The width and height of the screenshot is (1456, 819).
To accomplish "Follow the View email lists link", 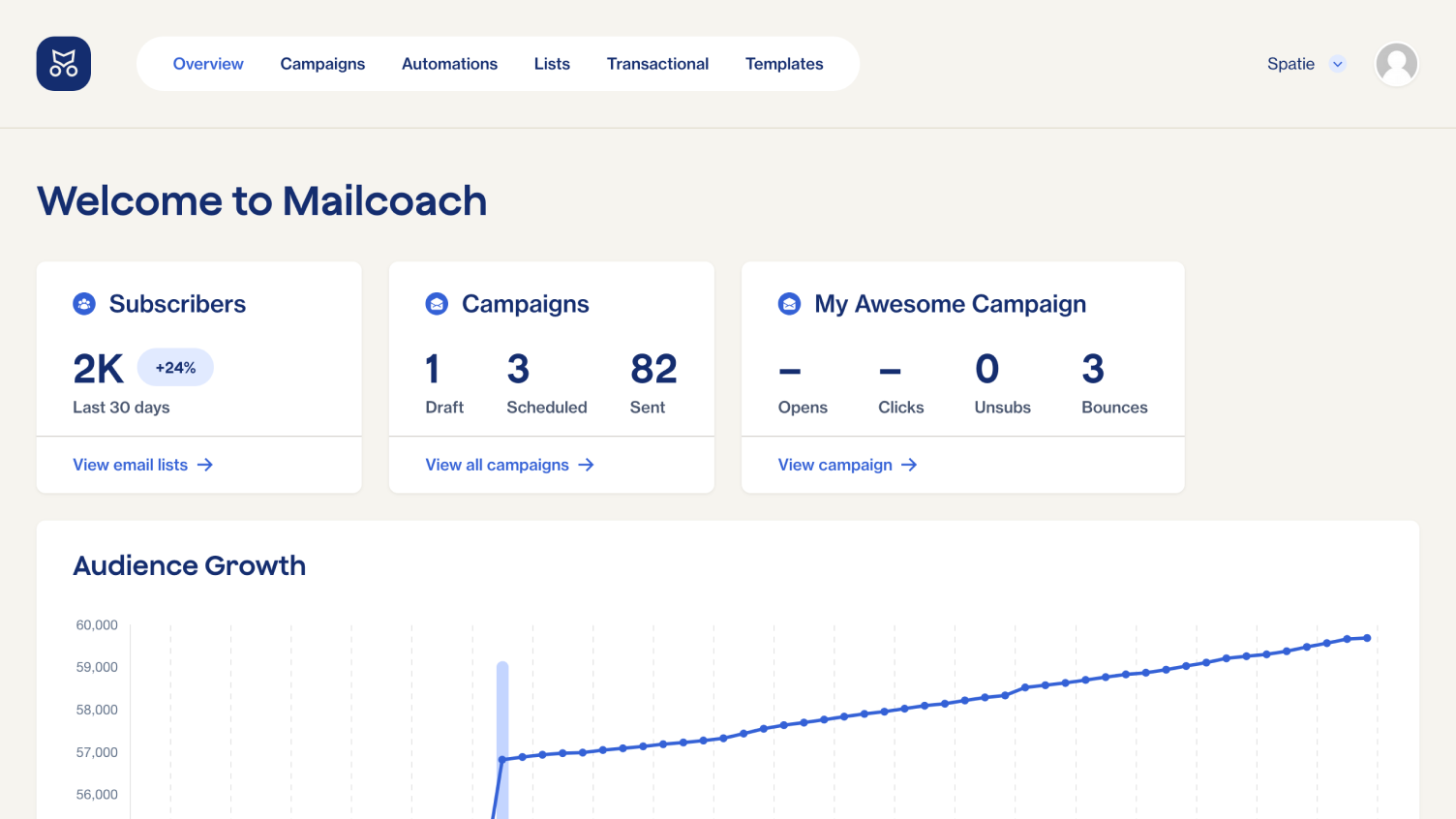I will pyautogui.click(x=131, y=465).
